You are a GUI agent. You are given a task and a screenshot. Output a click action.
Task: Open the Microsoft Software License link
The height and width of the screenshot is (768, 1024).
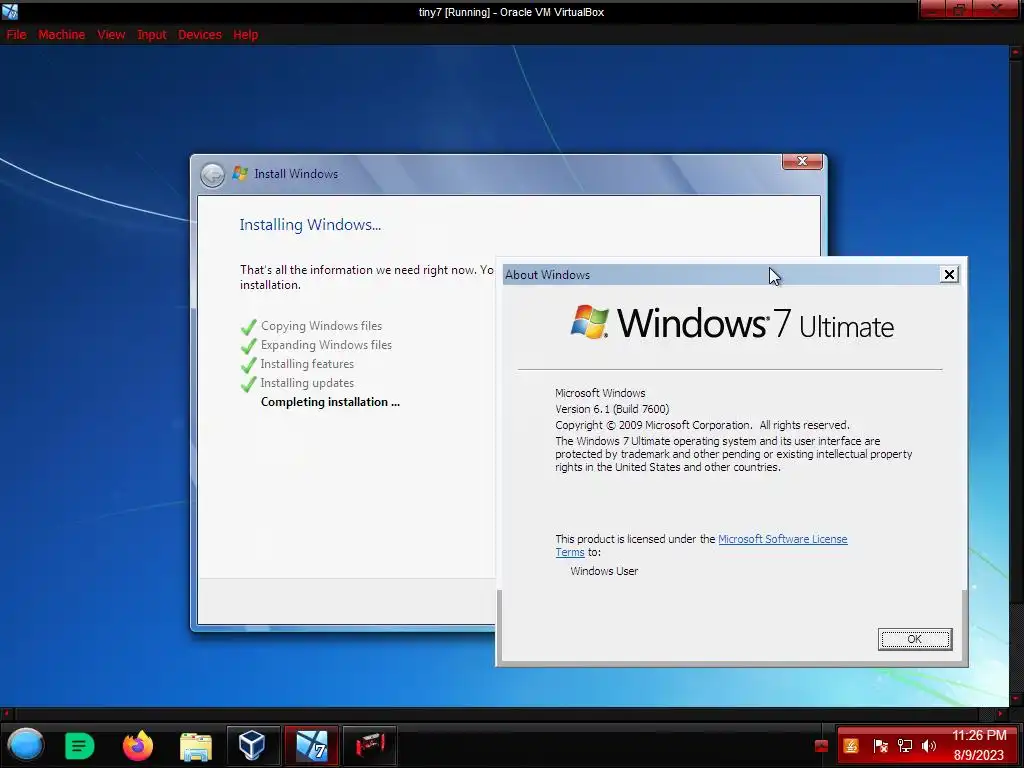tap(782, 539)
